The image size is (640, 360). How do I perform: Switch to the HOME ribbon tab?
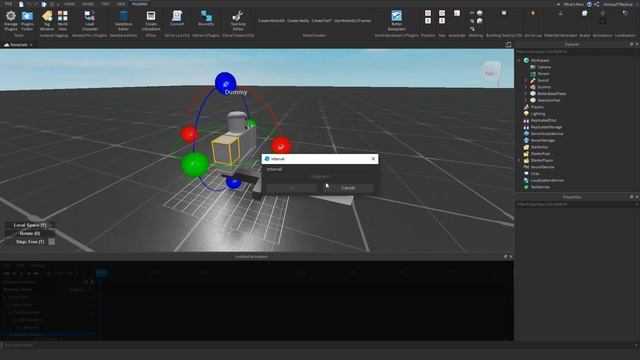69,4
